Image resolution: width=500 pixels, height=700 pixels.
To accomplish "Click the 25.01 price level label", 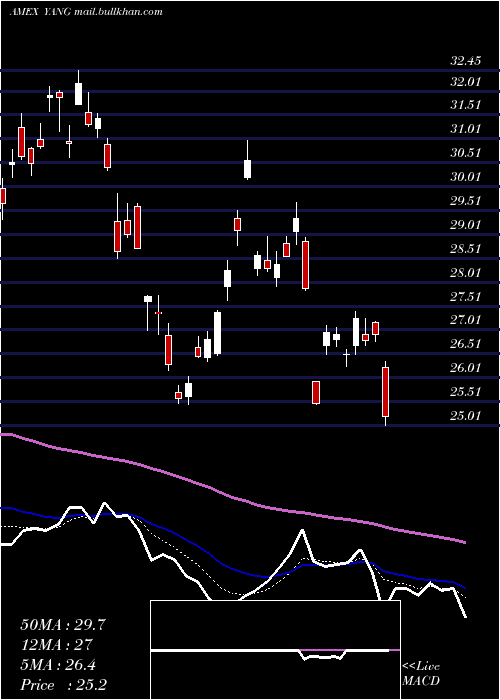I will click(x=466, y=416).
